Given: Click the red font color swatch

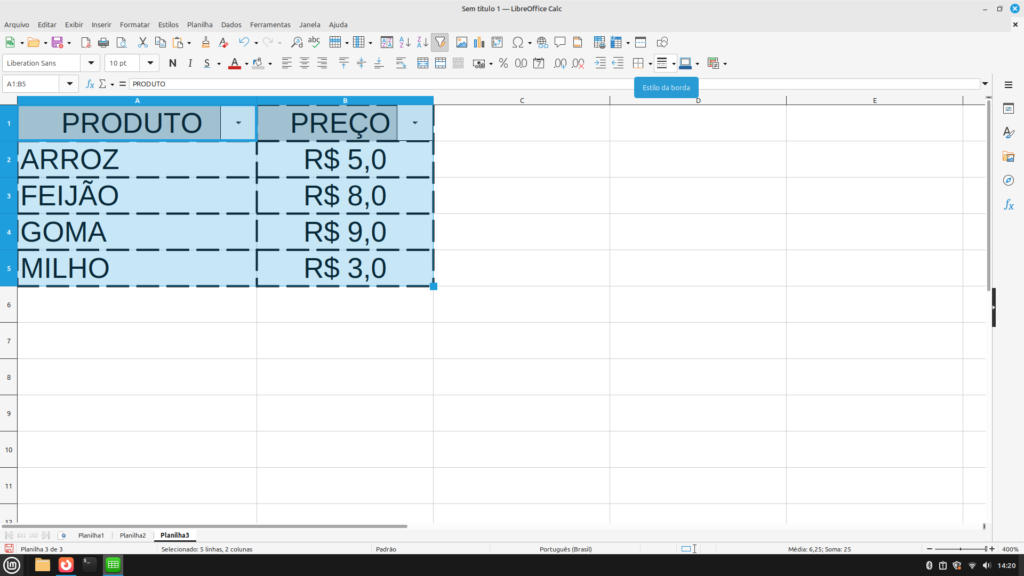Looking at the screenshot, I should (233, 63).
